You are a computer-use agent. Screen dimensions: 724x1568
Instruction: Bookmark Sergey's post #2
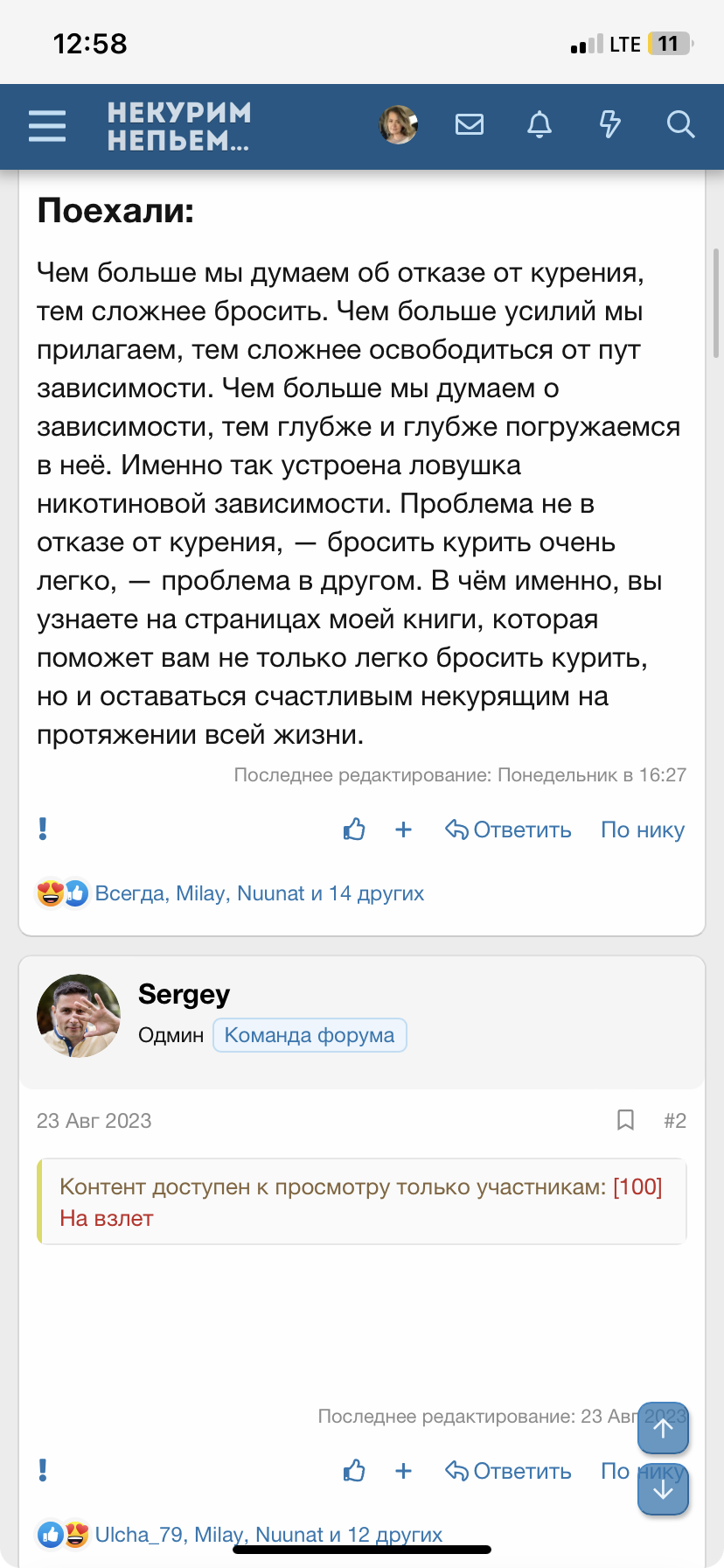coord(625,1120)
